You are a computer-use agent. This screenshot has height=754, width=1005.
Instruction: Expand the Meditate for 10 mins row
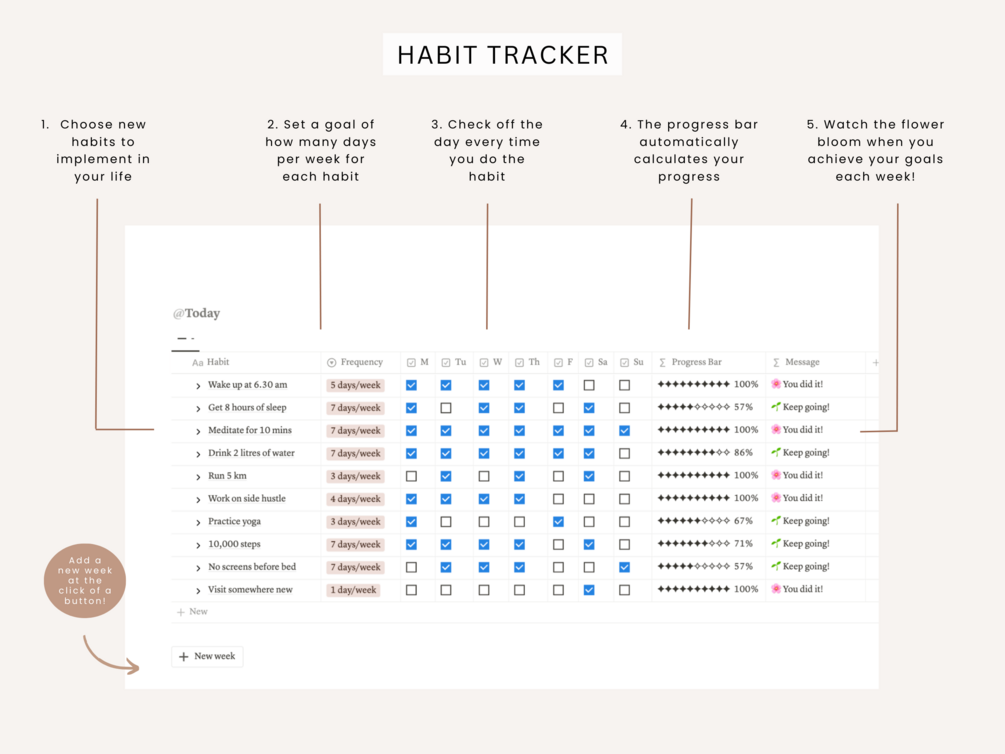pyautogui.click(x=198, y=431)
